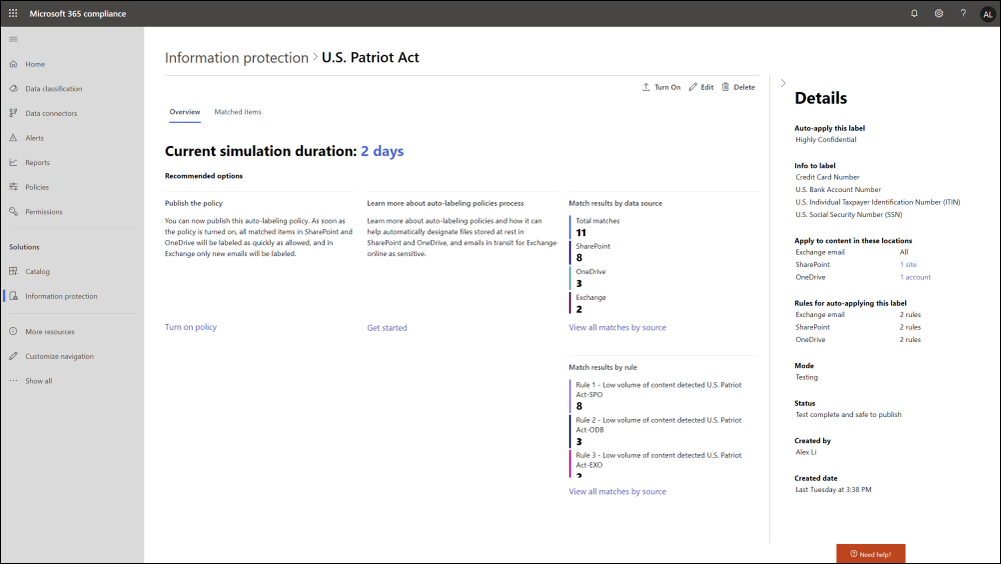
Task: Click the Information protection lock icon
Action: pos(13,296)
